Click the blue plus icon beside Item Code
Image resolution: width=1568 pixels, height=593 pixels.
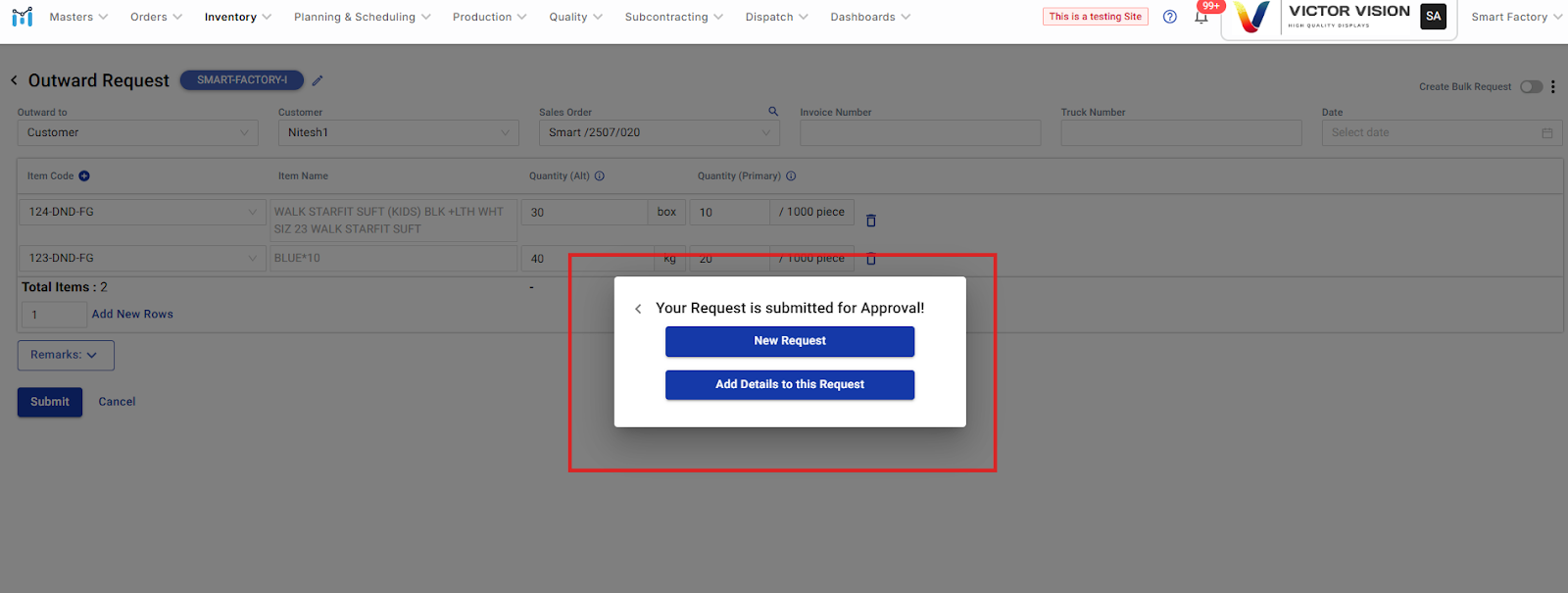point(84,176)
